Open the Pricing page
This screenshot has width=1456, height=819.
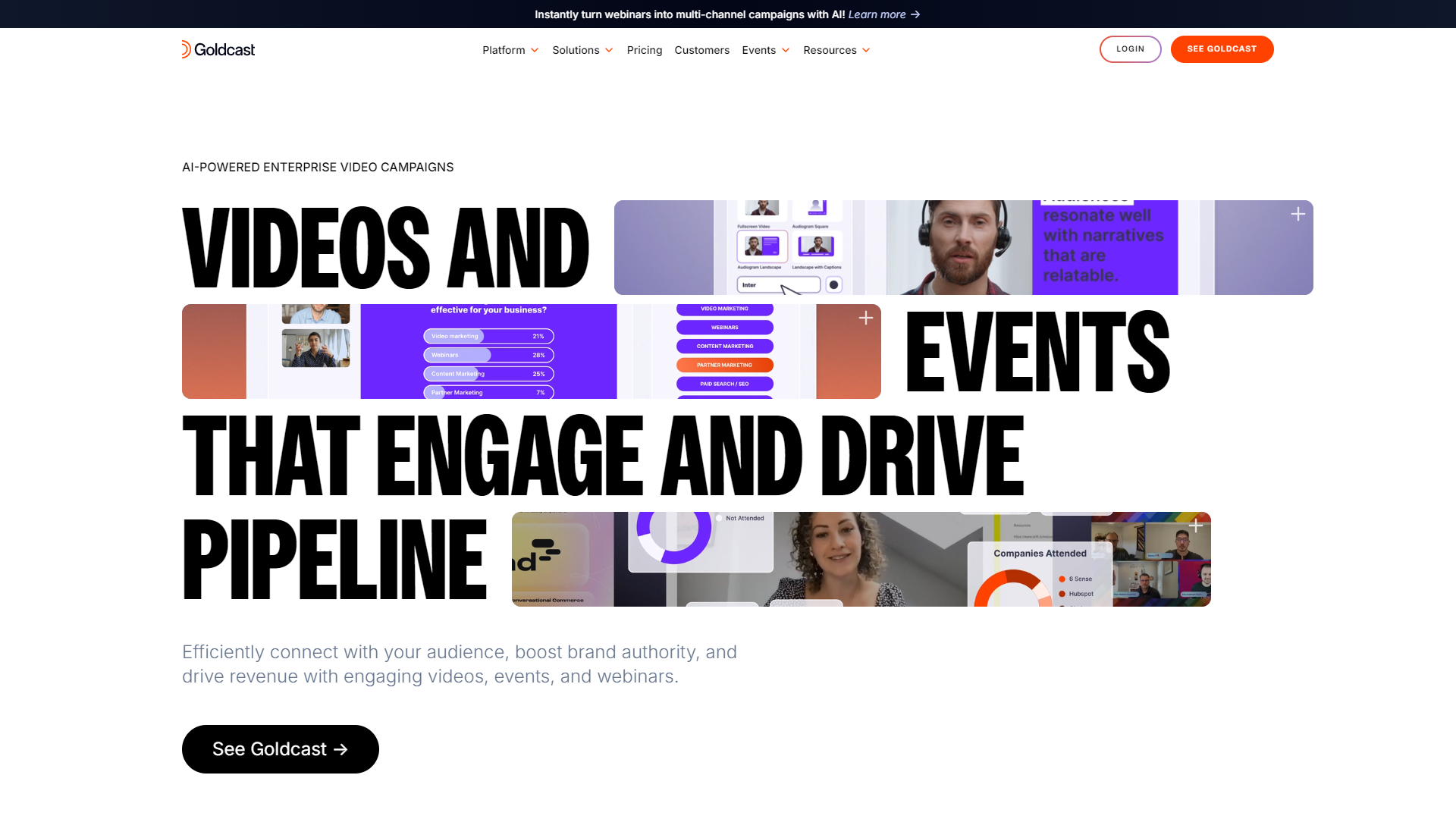[644, 50]
